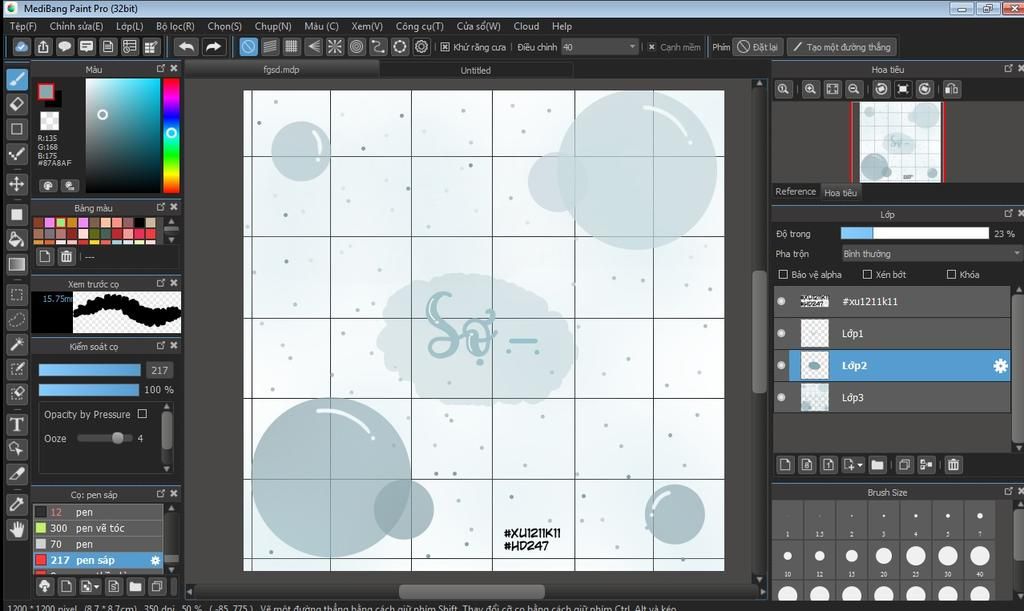Select the Lớp3 layer row
The width and height of the screenshot is (1024, 611).
pyautogui.click(x=892, y=397)
